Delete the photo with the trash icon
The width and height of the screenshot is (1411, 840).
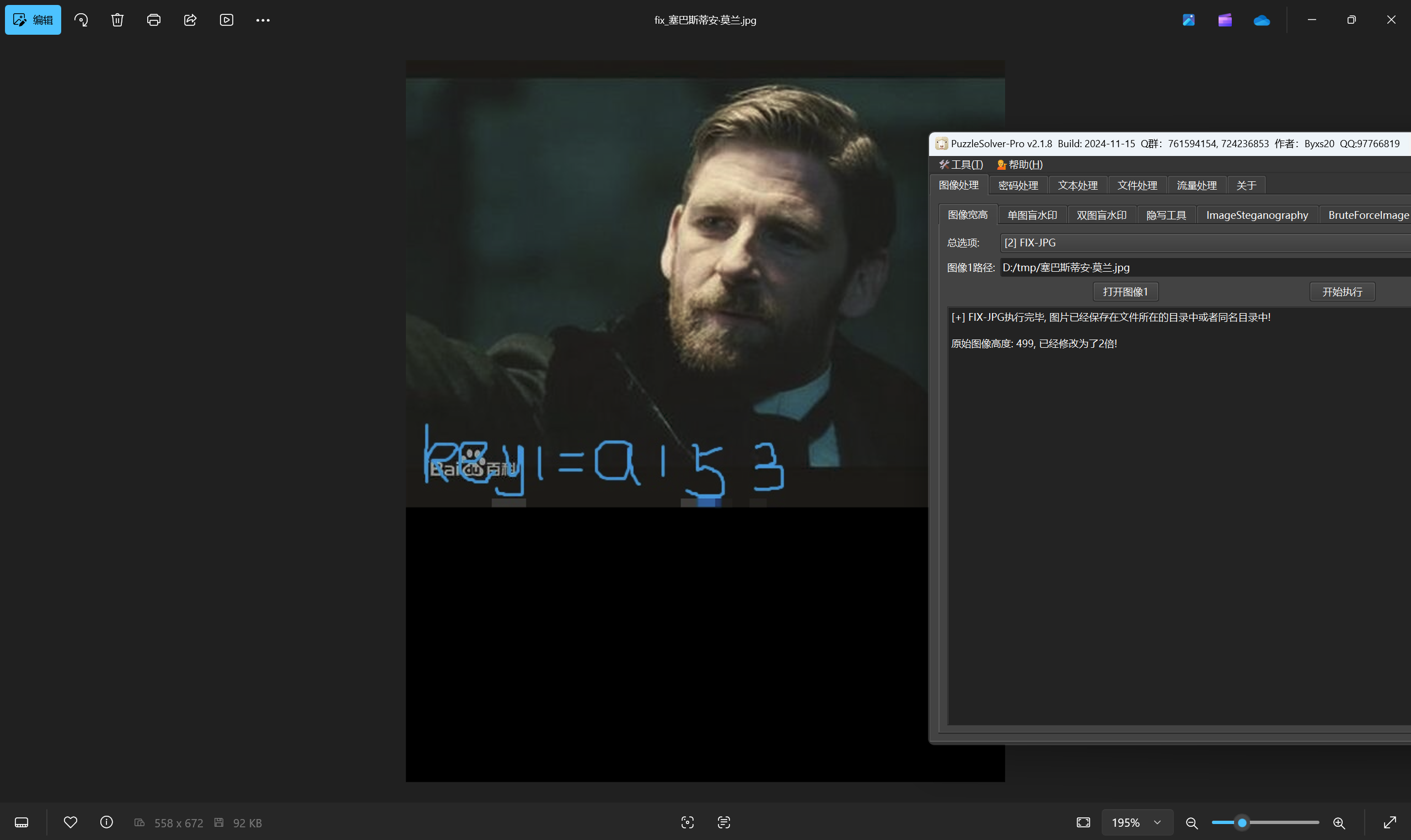pos(117,20)
